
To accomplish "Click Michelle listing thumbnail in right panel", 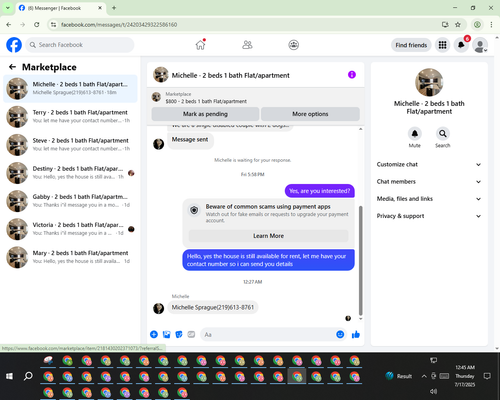I will 429,82.
